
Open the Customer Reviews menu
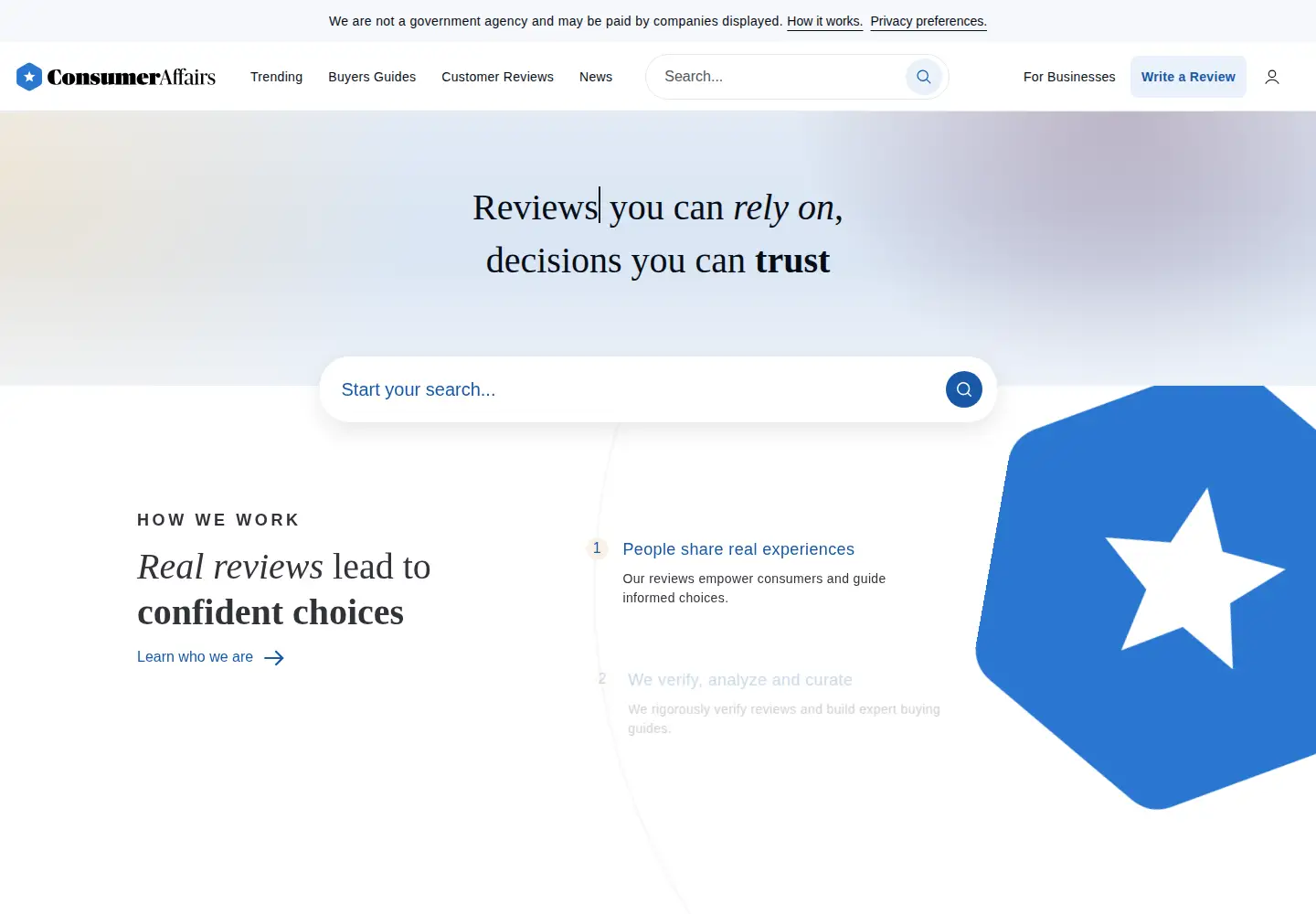click(x=497, y=77)
